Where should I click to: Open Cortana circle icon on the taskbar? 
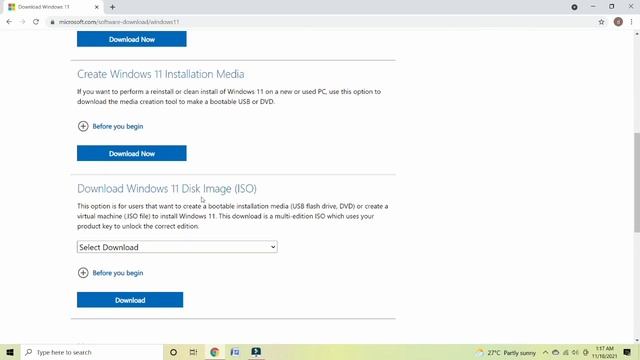pyautogui.click(x=173, y=352)
